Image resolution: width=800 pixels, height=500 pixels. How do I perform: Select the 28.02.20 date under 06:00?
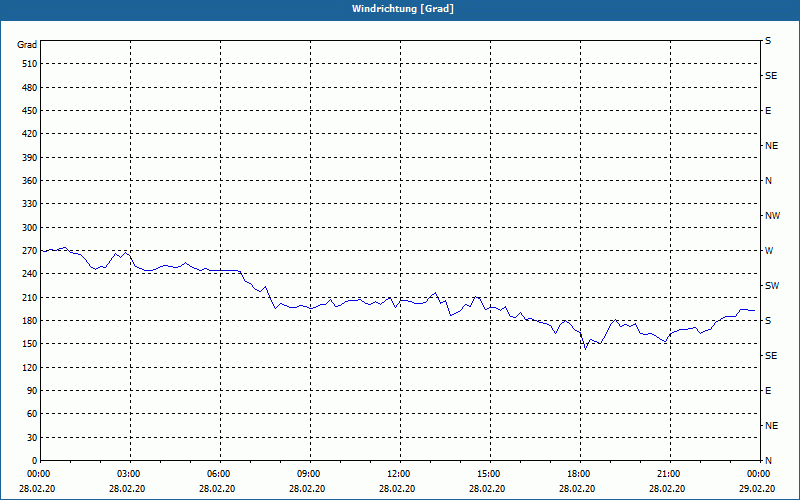(x=217, y=488)
